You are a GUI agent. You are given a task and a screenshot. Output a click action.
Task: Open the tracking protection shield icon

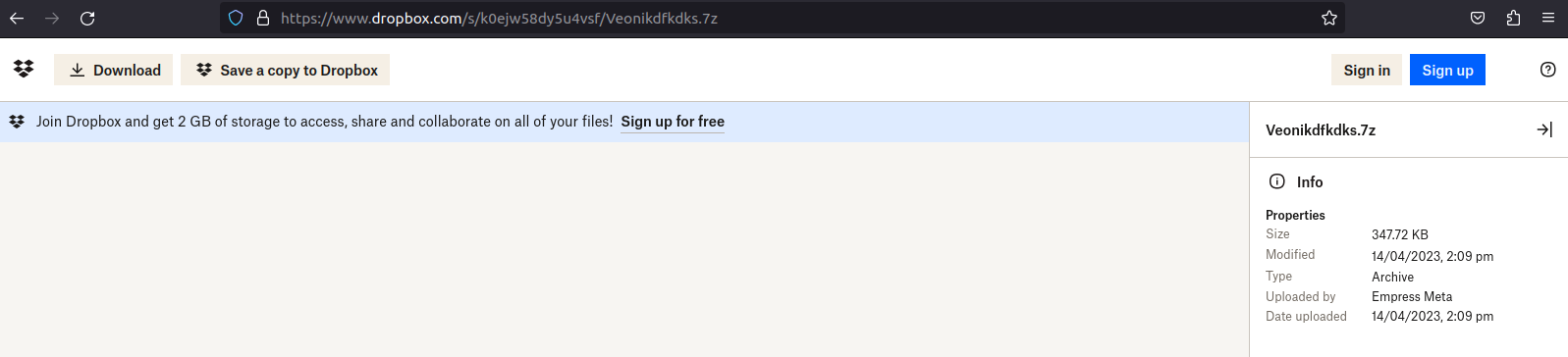(236, 18)
